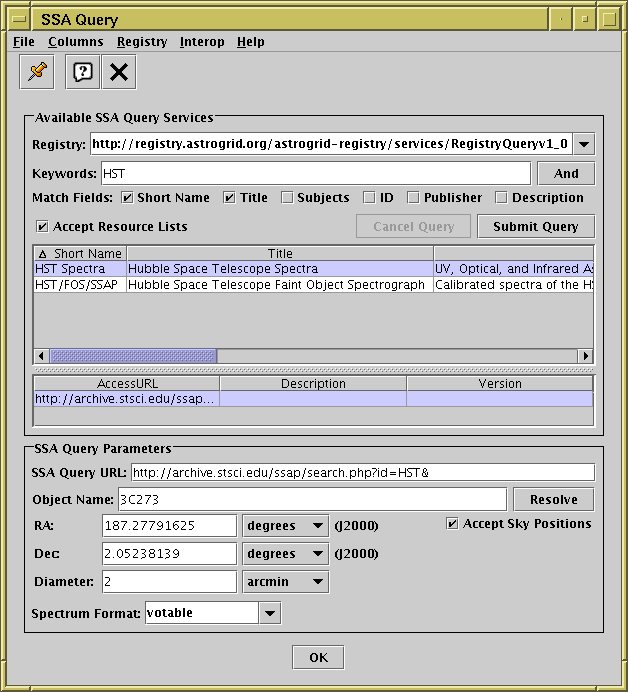Image resolution: width=628 pixels, height=692 pixels.
Task: Click the Object Name field
Action: 312,500
